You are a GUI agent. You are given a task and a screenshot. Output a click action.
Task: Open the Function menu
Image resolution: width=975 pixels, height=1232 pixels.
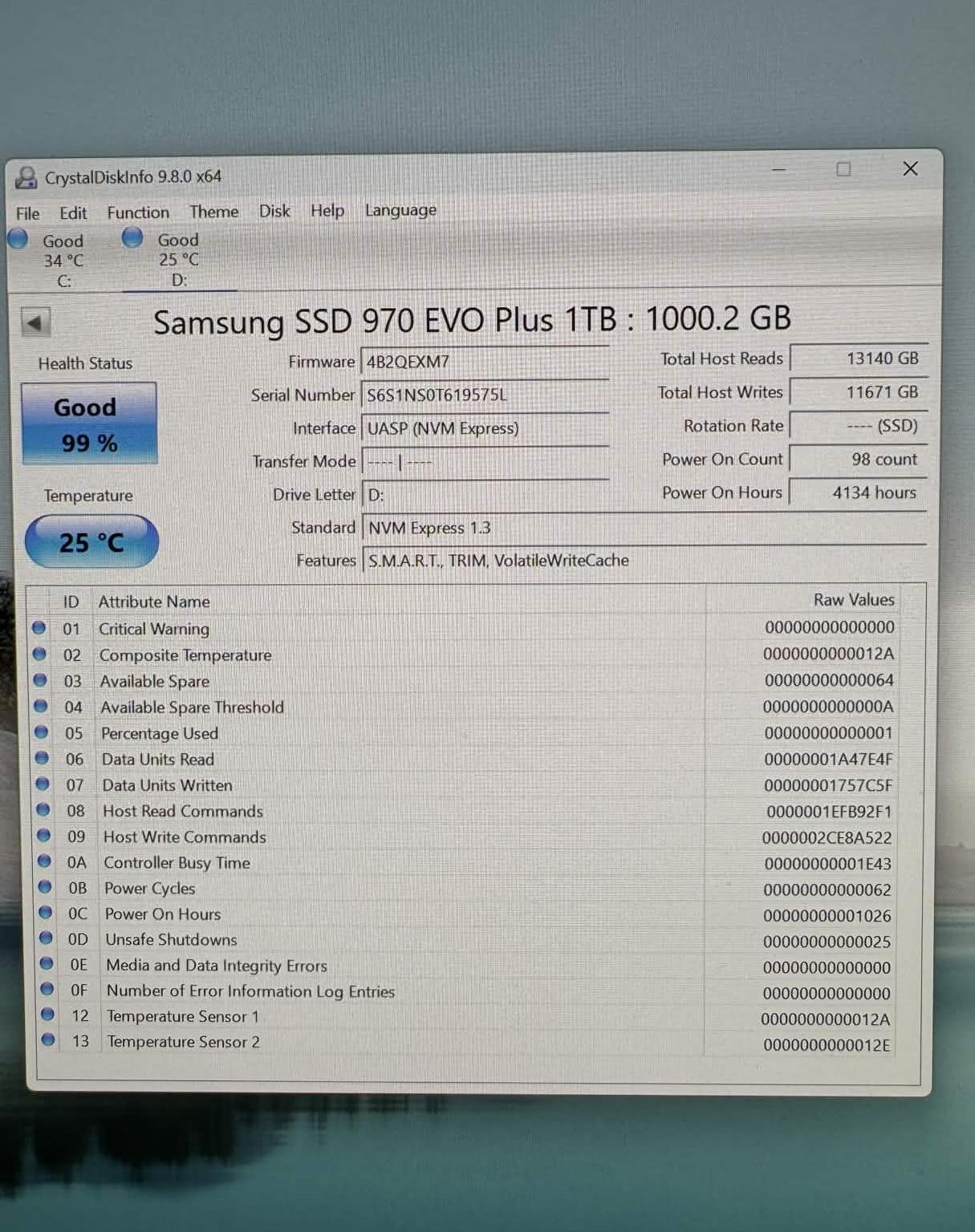(138, 213)
